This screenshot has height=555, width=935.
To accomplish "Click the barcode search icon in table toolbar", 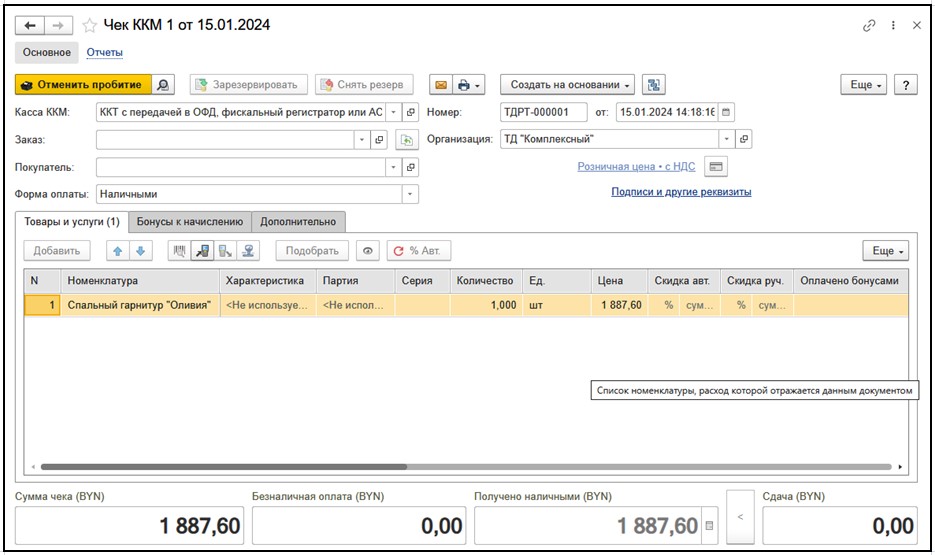I will [x=180, y=251].
